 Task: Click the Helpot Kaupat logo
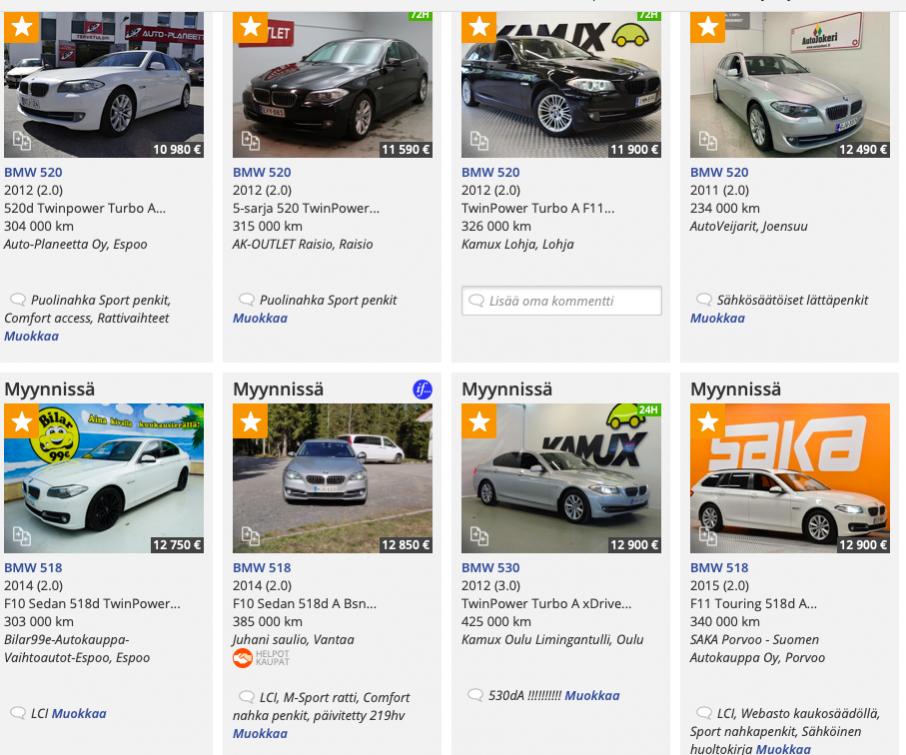(259, 657)
